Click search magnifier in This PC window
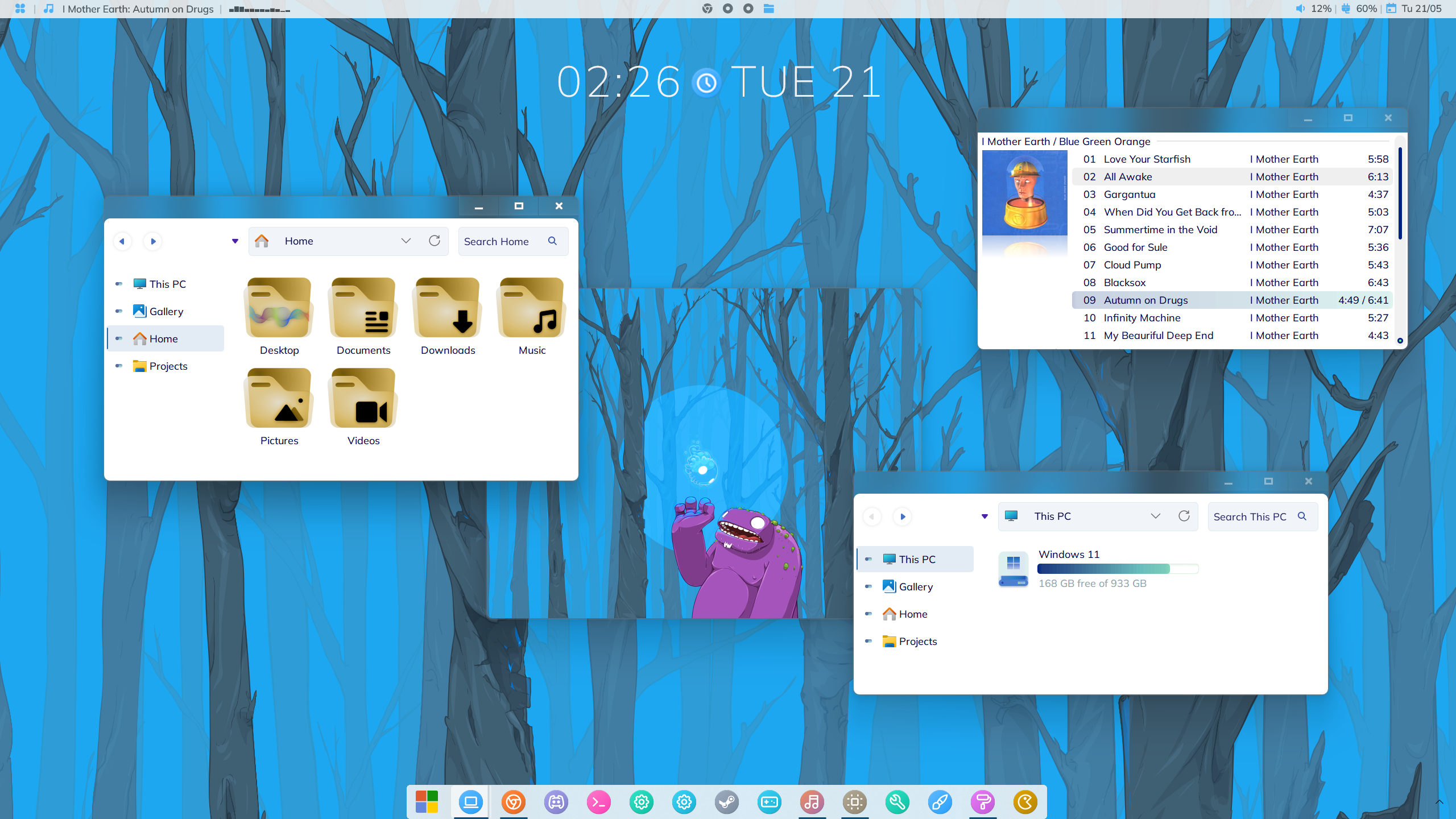Screen dimensions: 1456x819 tap(1302, 516)
